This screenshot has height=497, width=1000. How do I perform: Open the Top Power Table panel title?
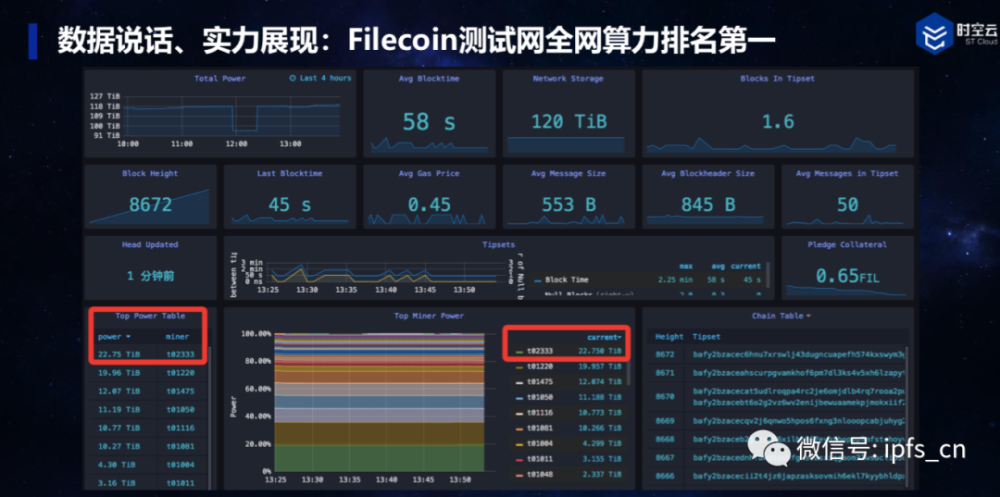pos(150,316)
